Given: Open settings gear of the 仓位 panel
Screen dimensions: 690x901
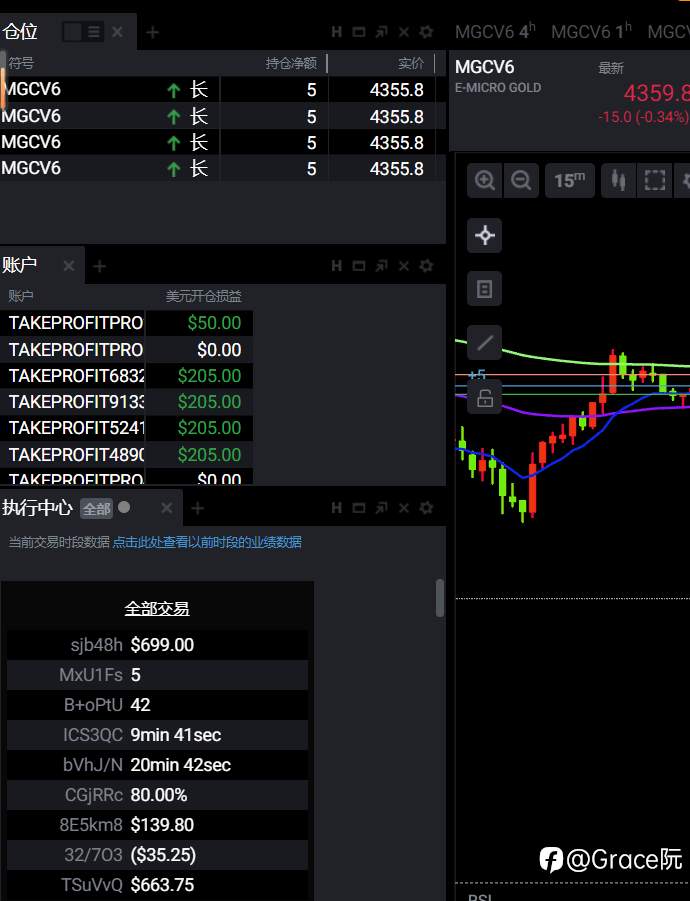Looking at the screenshot, I should (426, 32).
